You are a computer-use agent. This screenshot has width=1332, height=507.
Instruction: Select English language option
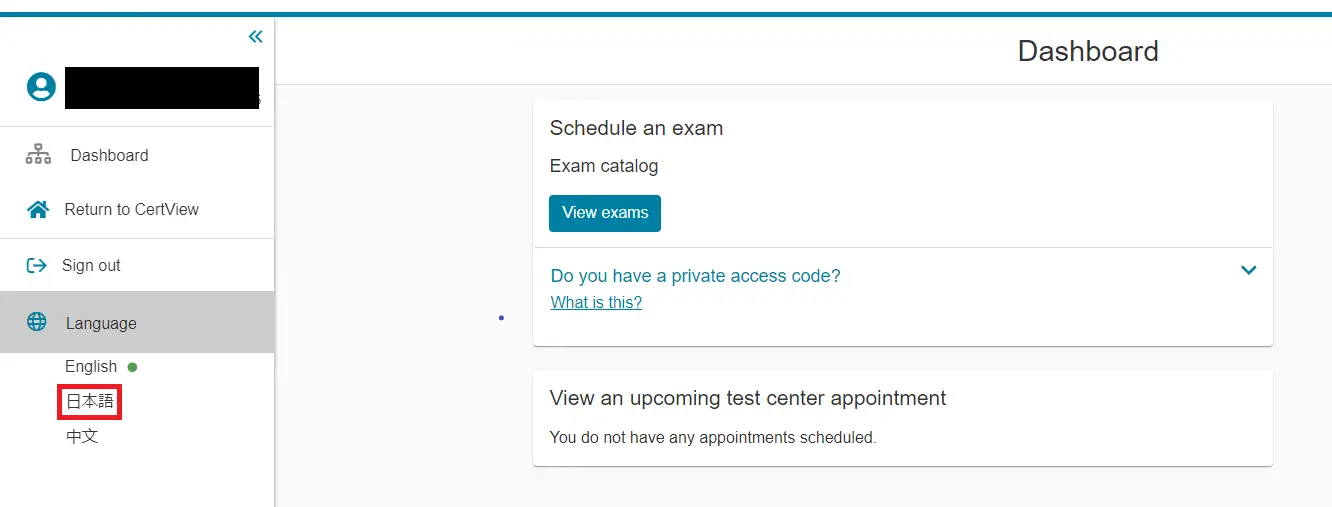(91, 367)
